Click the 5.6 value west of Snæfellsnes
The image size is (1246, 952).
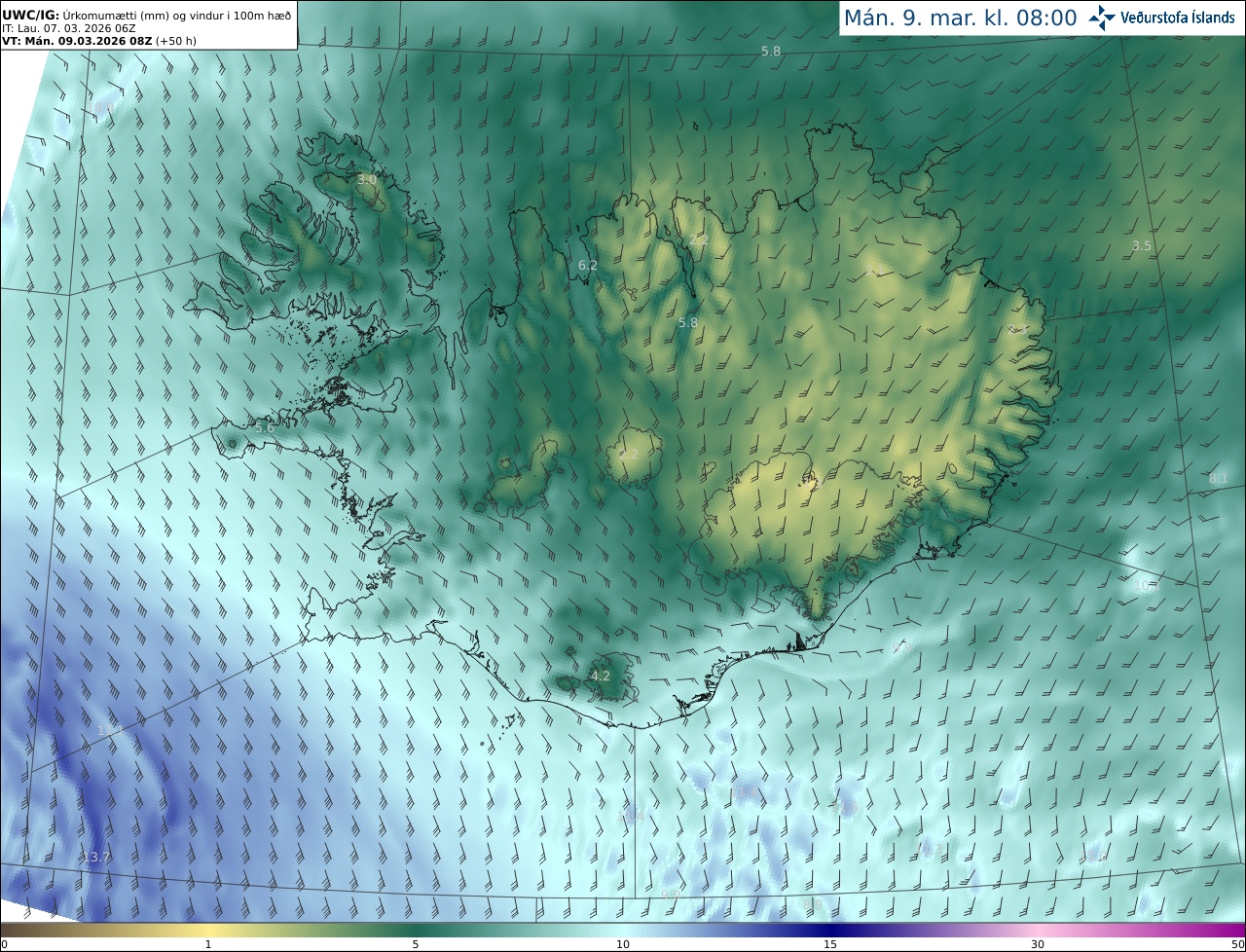coord(264,427)
